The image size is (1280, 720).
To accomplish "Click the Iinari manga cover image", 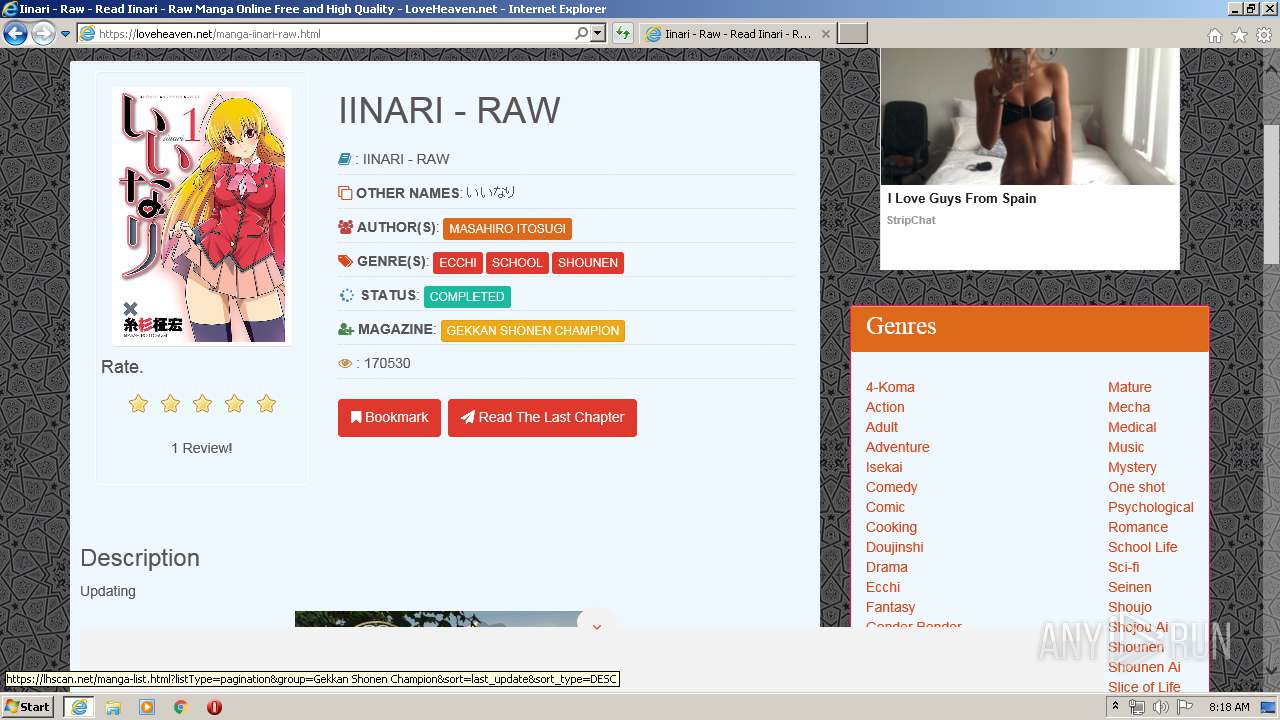I will click(x=203, y=216).
